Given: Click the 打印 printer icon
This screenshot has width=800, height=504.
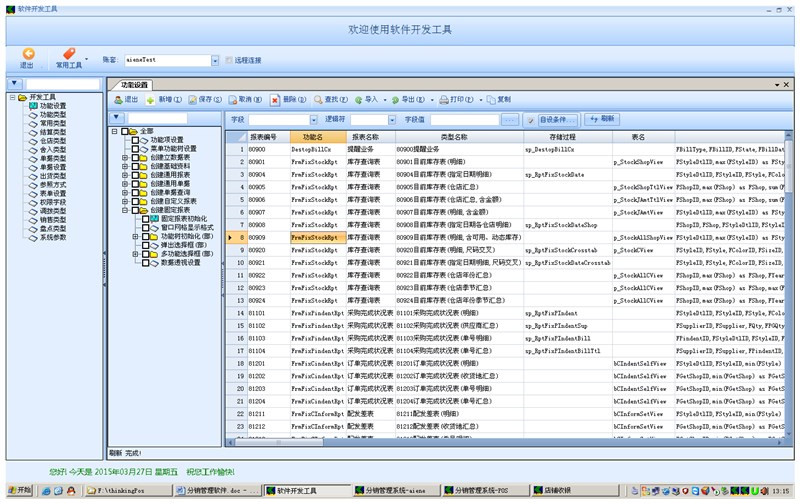Looking at the screenshot, I should 442,100.
